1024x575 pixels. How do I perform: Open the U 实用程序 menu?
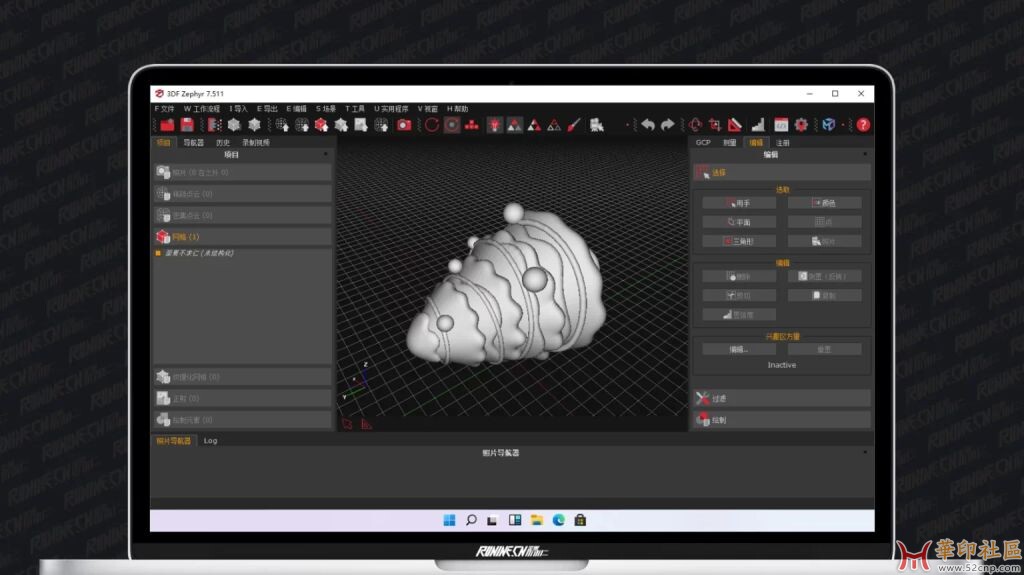391,108
